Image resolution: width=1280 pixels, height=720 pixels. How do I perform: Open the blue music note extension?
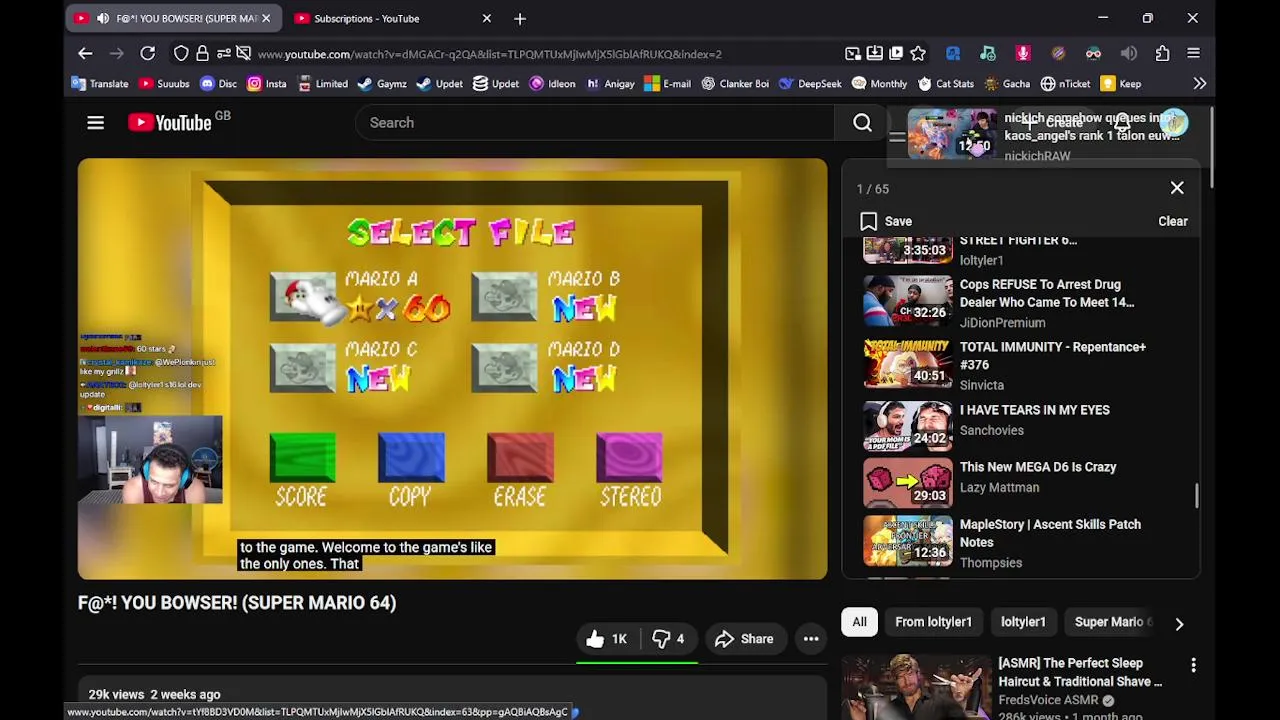[953, 54]
